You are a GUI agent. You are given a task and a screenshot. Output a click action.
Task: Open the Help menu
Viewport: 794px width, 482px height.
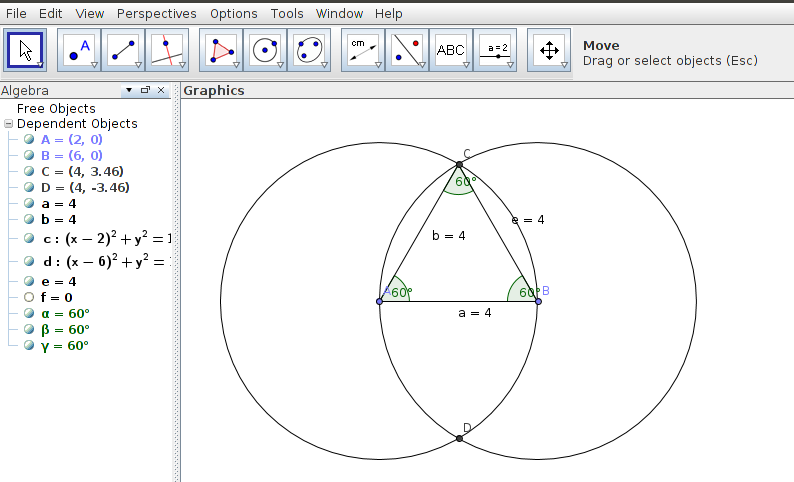(x=388, y=14)
